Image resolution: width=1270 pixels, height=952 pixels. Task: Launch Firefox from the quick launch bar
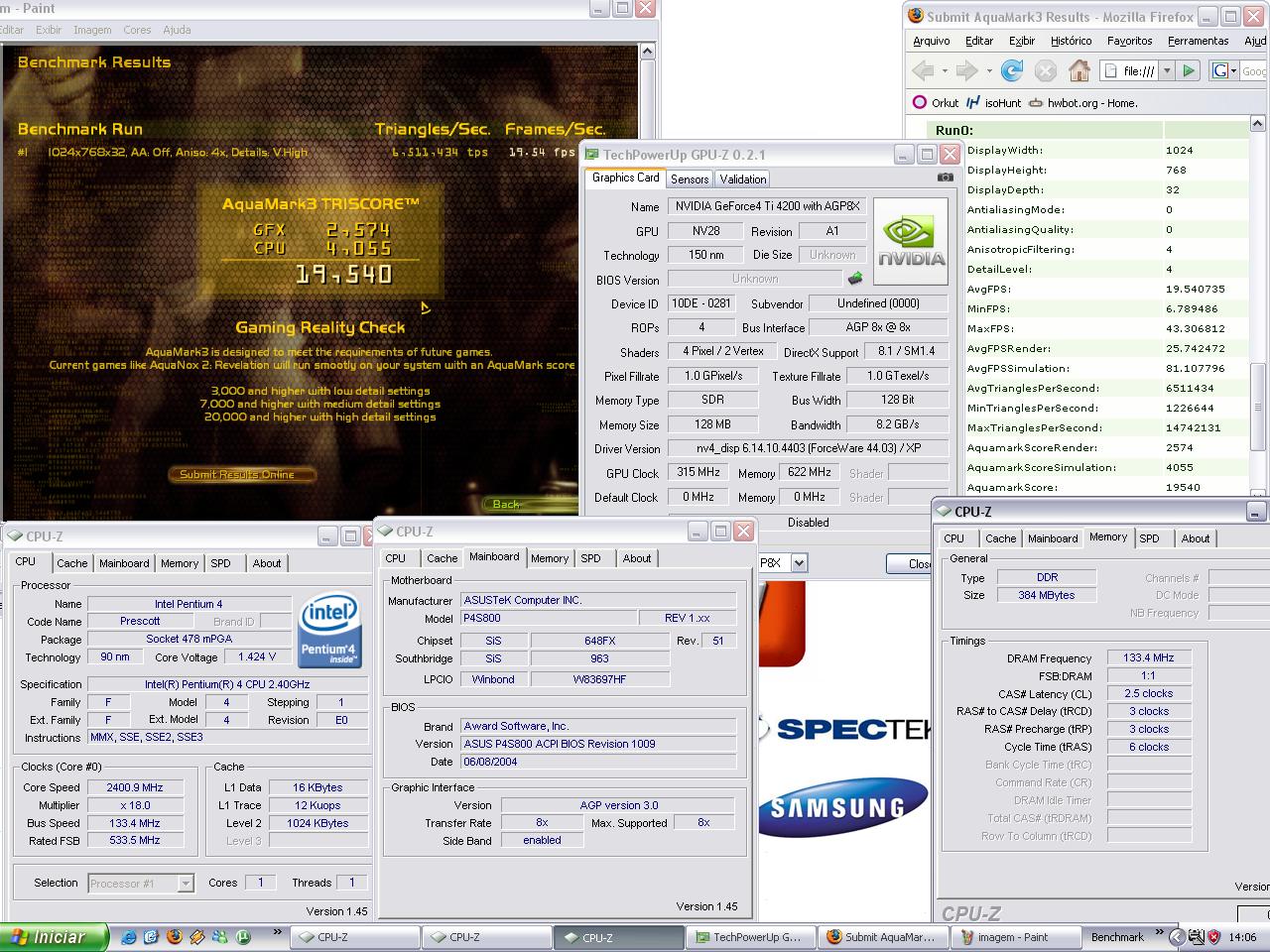click(175, 936)
